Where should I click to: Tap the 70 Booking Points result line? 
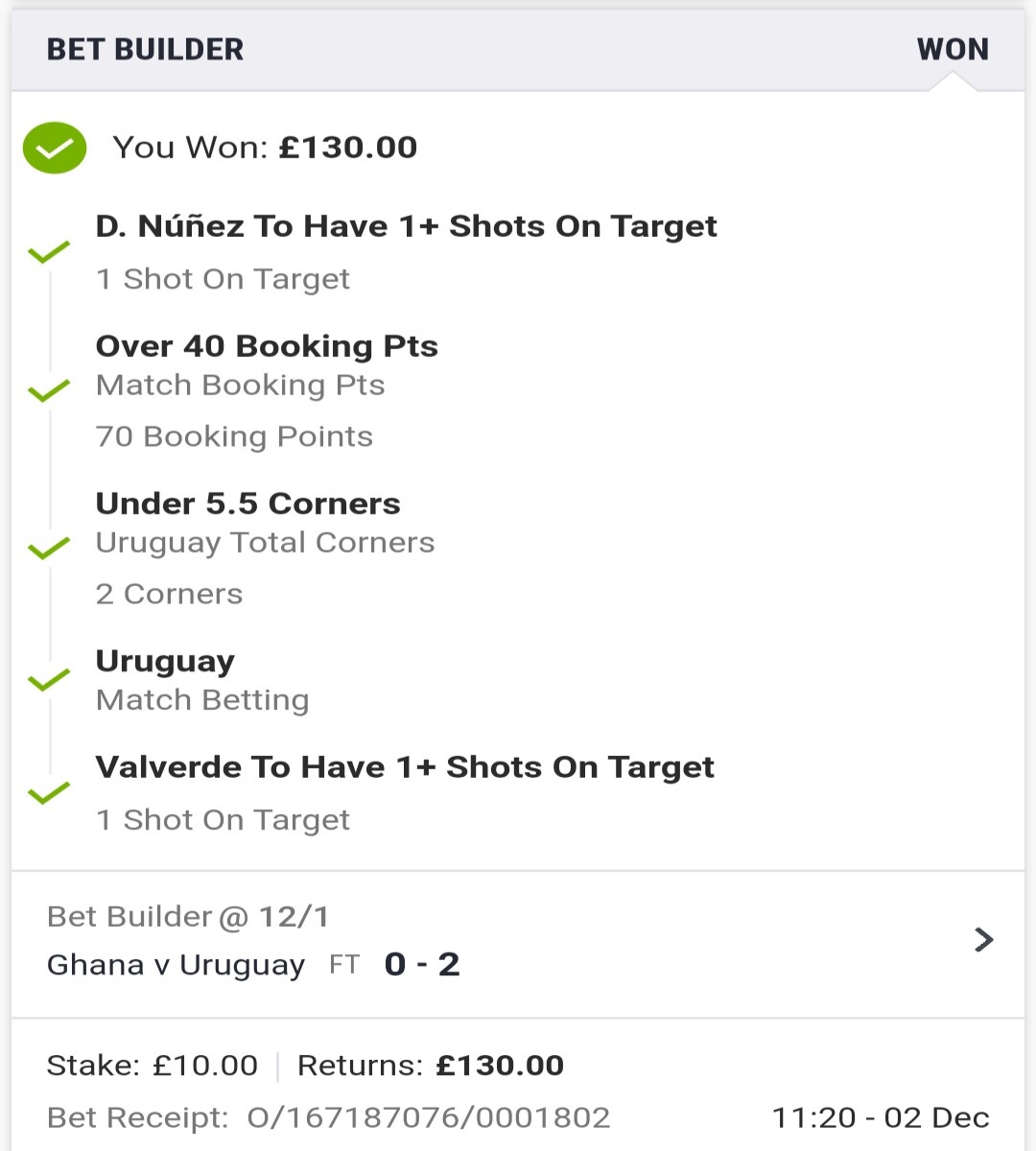[x=234, y=436]
